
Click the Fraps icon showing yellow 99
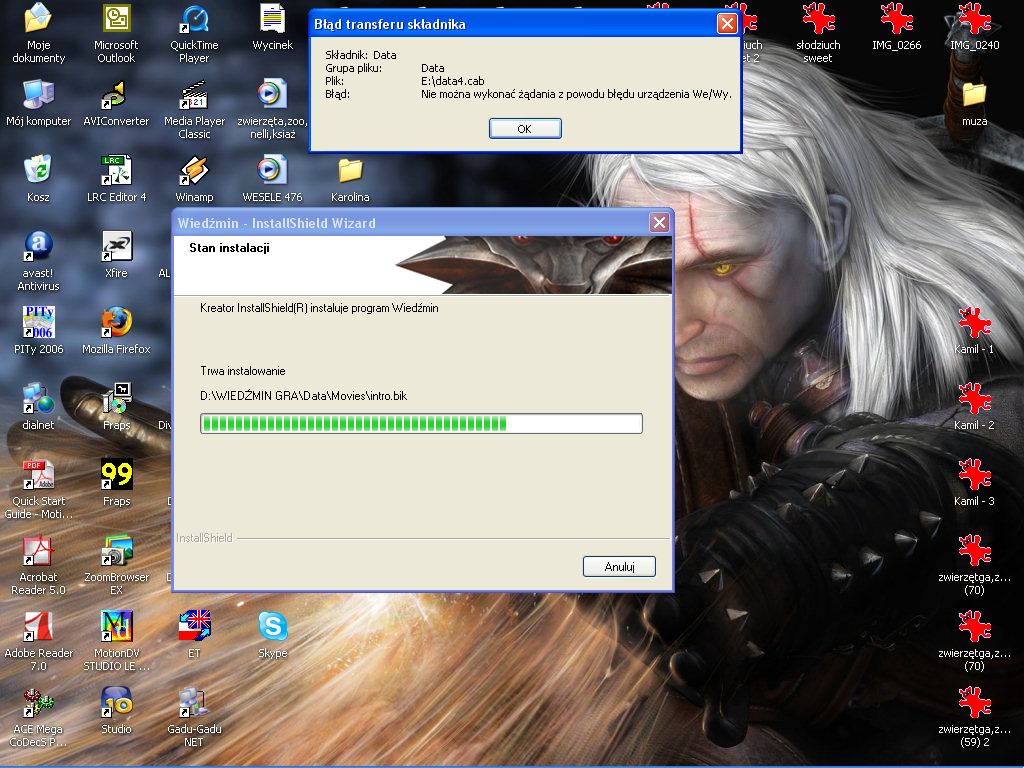[116, 482]
